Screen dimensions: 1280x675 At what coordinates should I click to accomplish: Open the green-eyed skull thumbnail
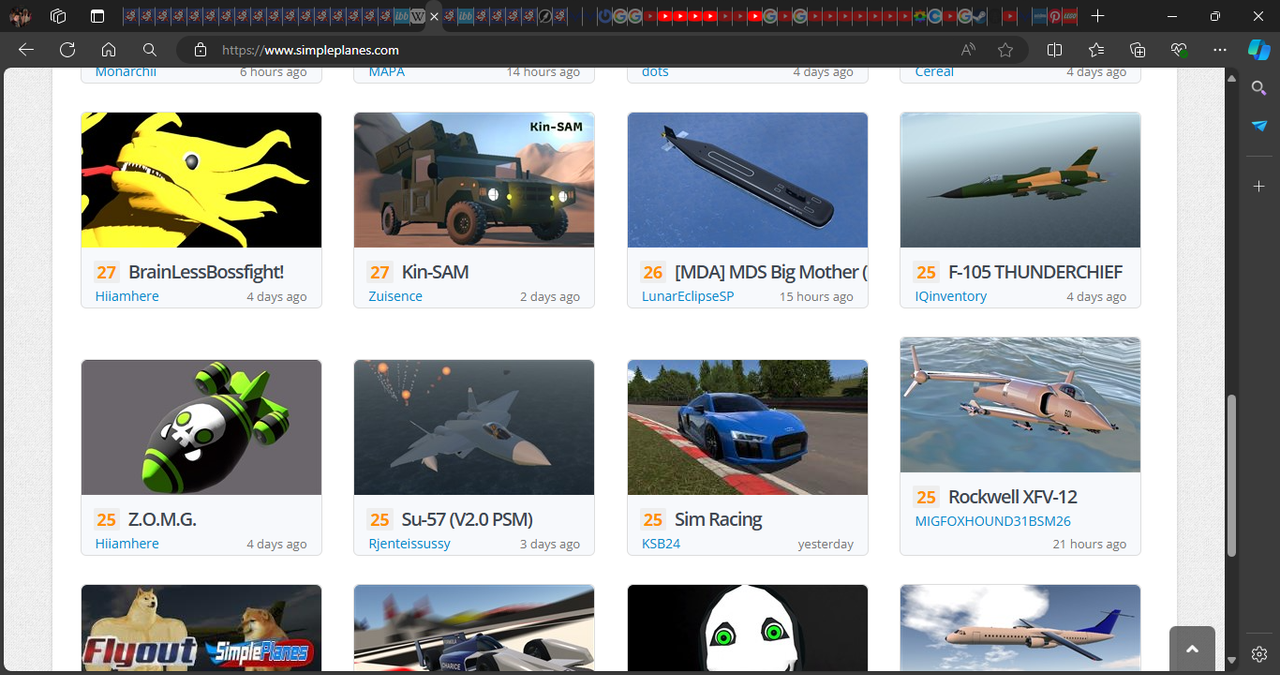click(x=748, y=628)
